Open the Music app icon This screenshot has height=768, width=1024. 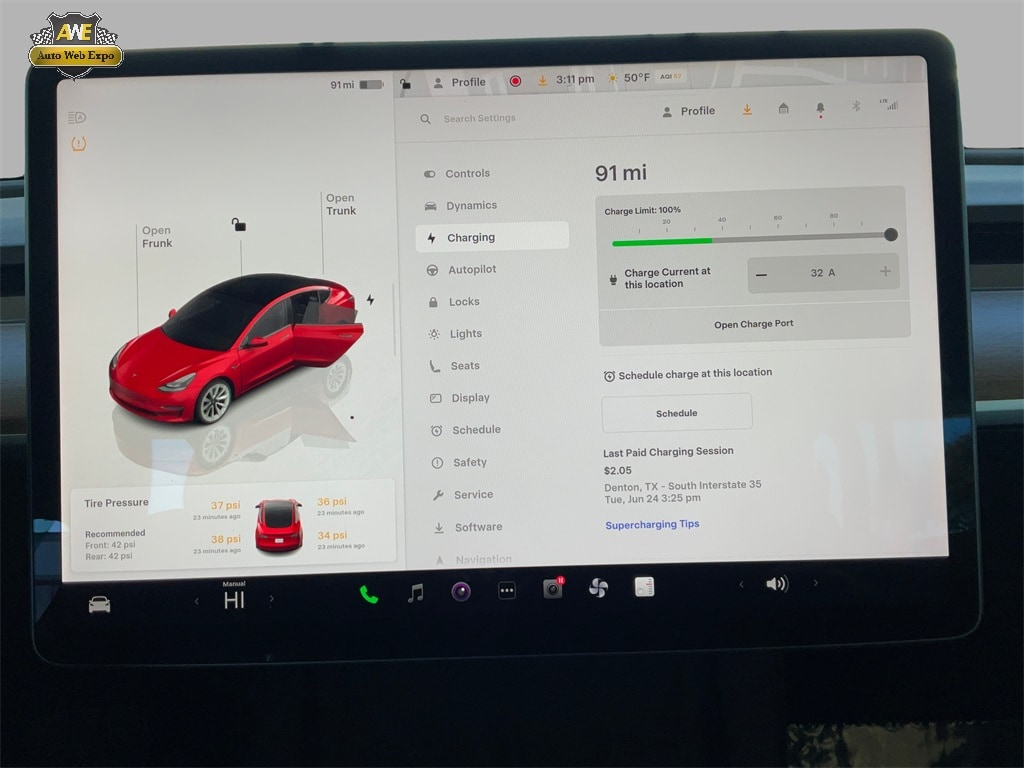point(416,593)
